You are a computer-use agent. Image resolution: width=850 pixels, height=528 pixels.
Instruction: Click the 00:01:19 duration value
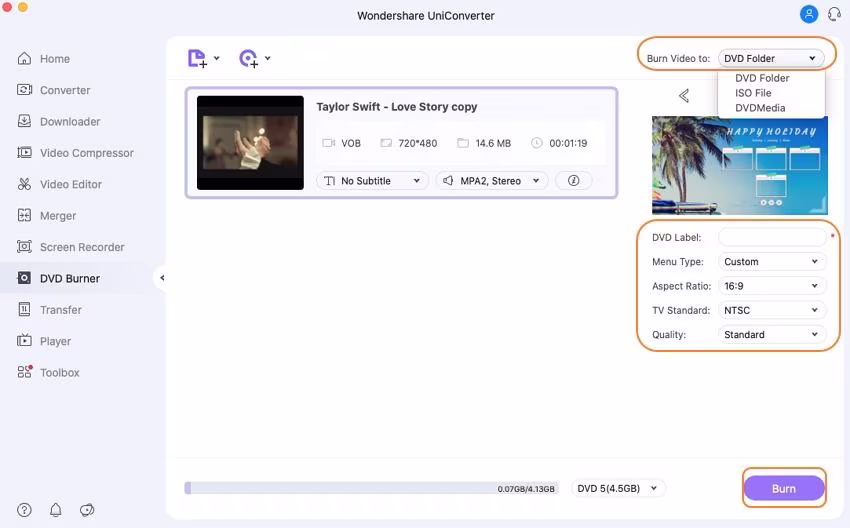click(x=568, y=143)
